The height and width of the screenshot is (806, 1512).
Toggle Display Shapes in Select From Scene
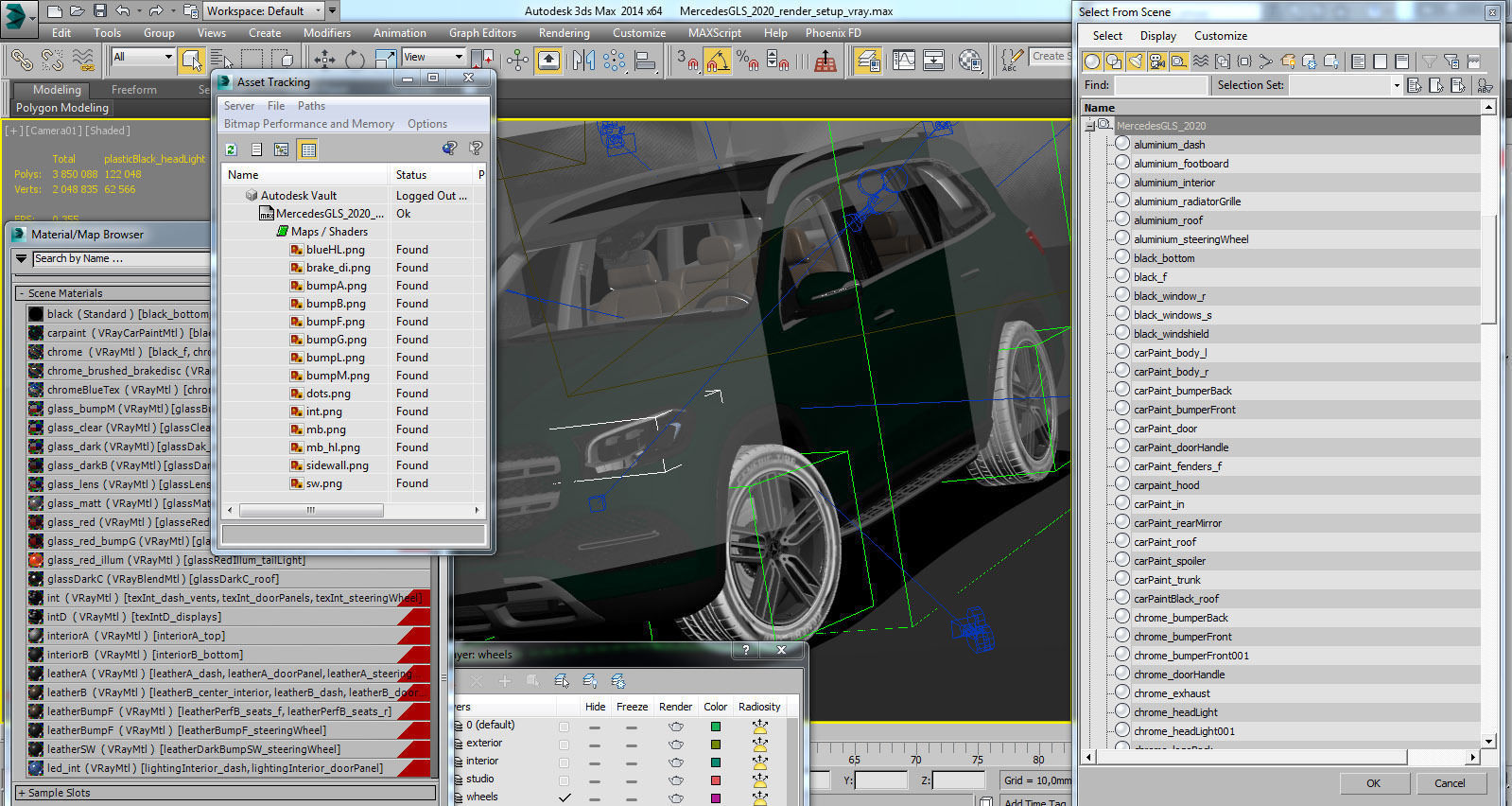tap(1114, 61)
